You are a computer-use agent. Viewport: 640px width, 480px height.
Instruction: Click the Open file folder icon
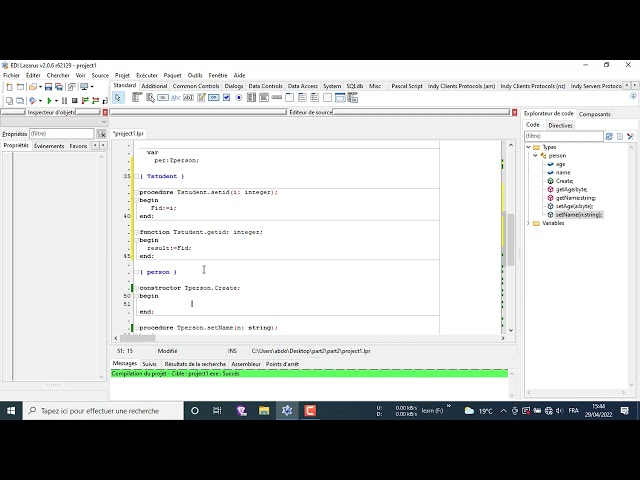click(33, 87)
